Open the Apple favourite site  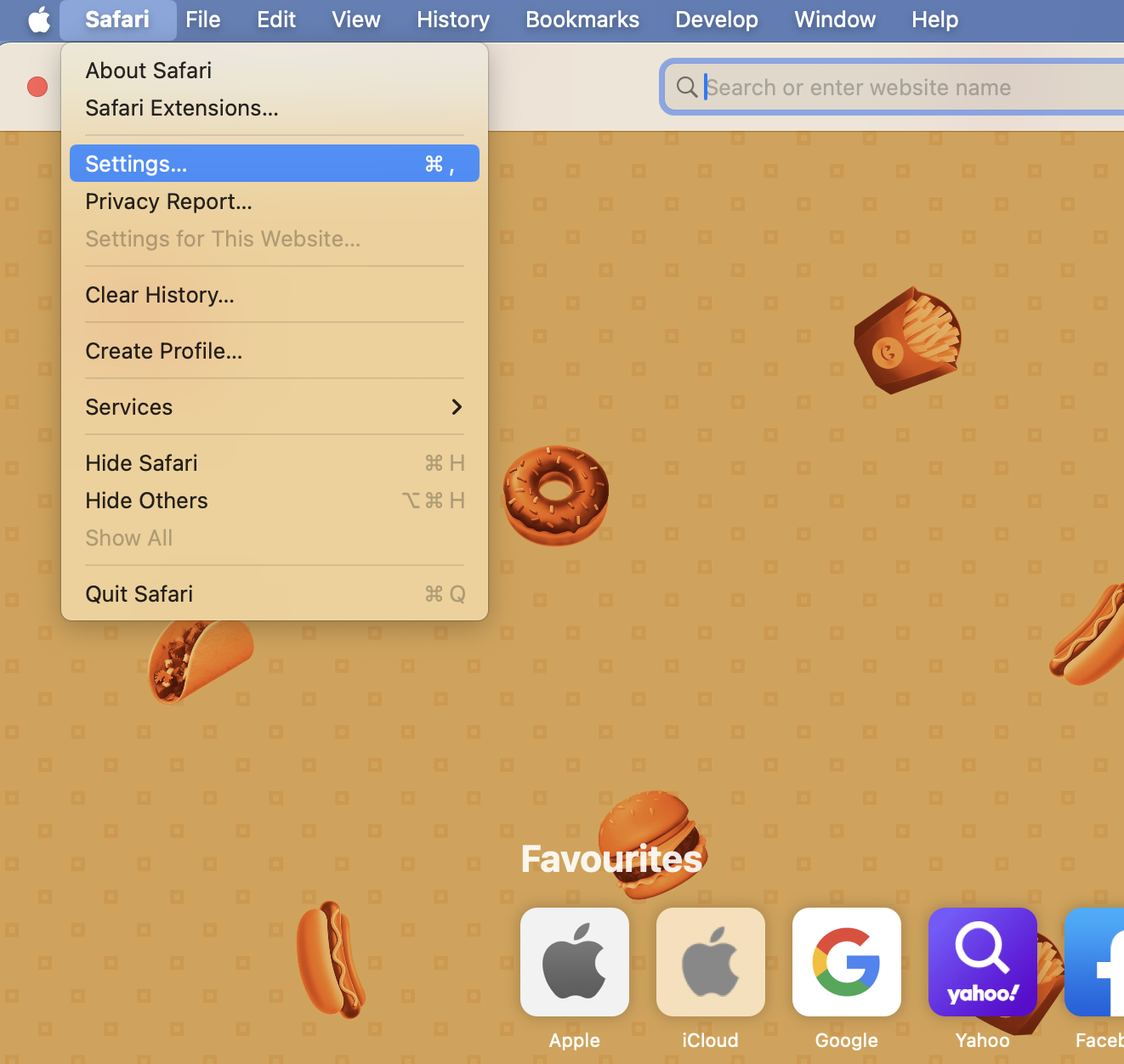pyautogui.click(x=574, y=961)
